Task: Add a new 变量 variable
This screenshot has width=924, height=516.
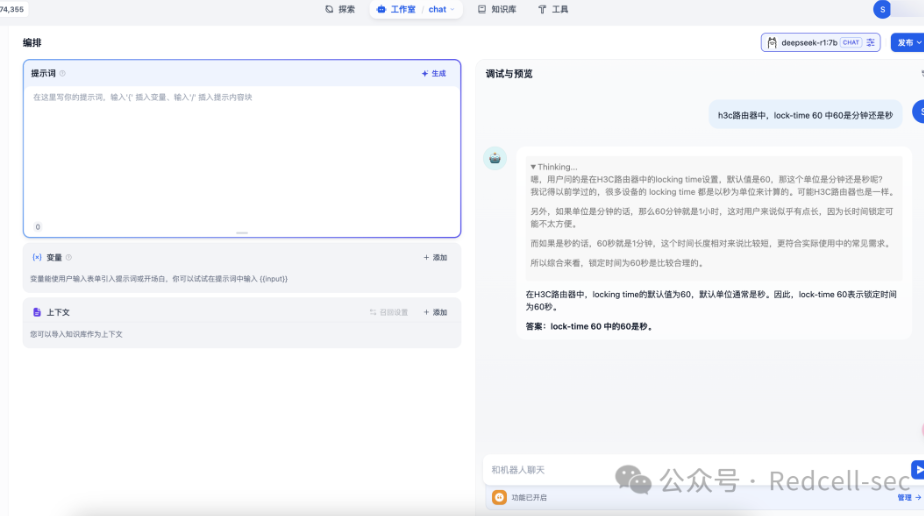Action: [435, 257]
